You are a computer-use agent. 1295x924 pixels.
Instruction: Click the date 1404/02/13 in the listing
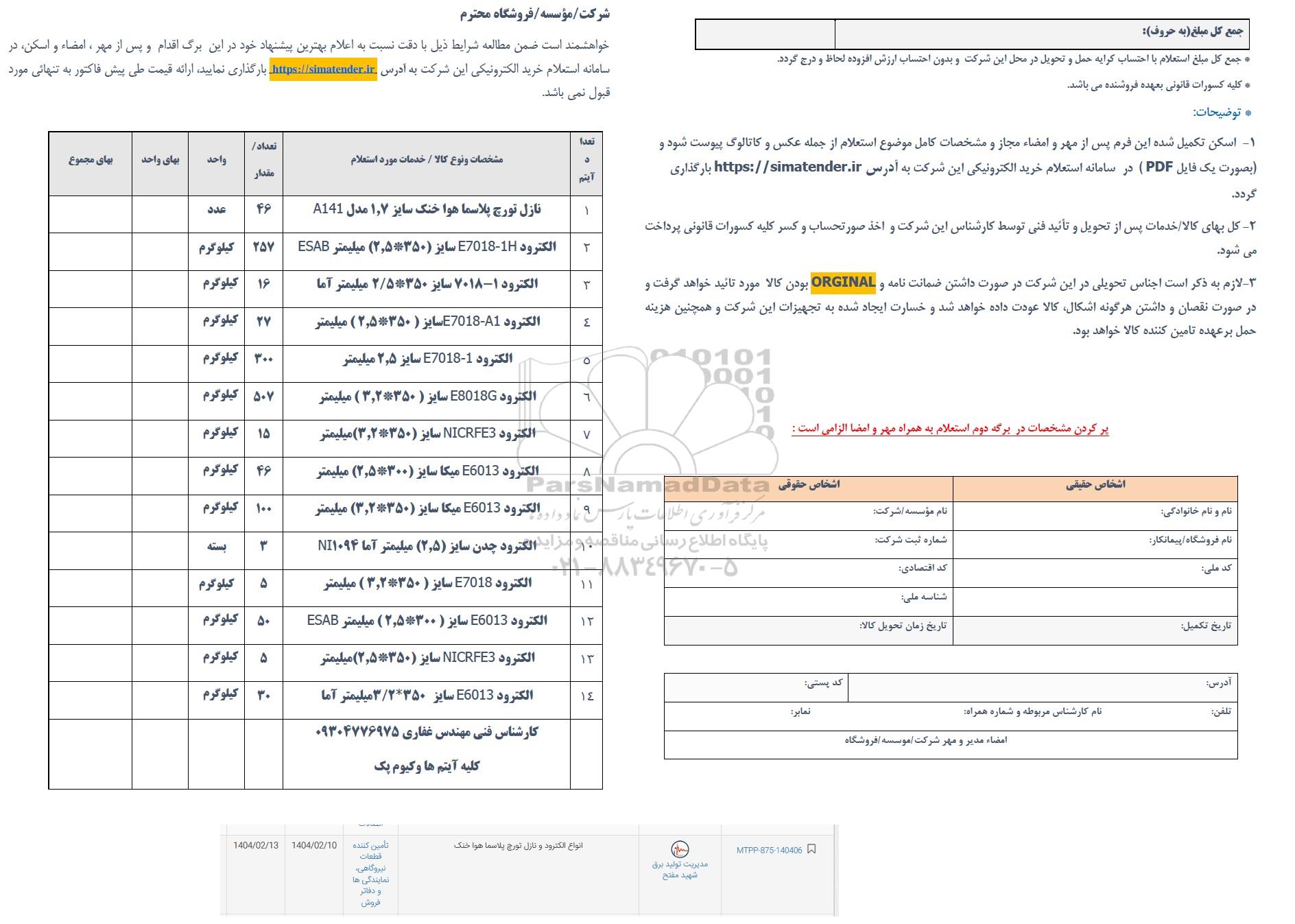[256, 846]
